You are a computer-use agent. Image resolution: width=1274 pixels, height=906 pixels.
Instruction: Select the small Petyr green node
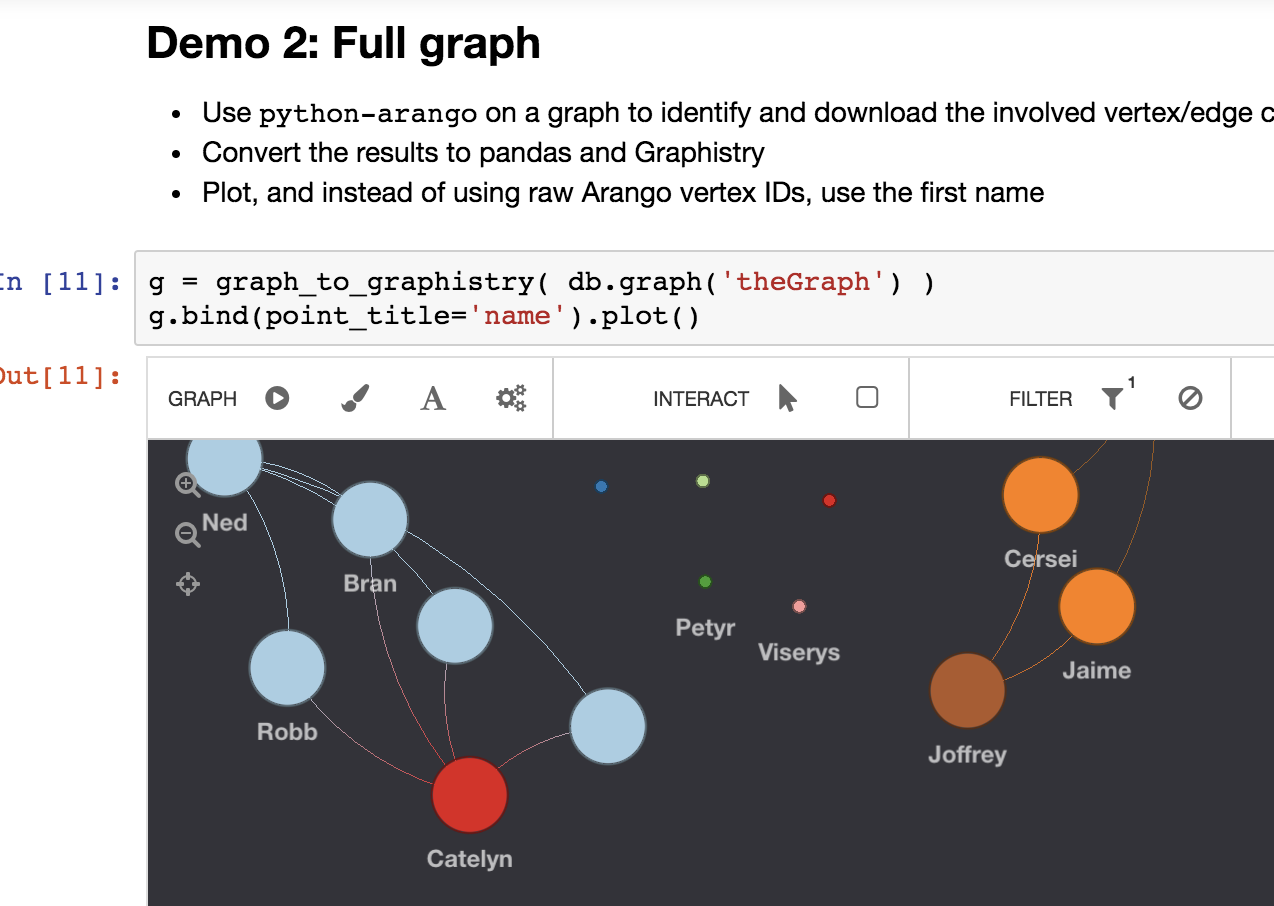pos(705,582)
